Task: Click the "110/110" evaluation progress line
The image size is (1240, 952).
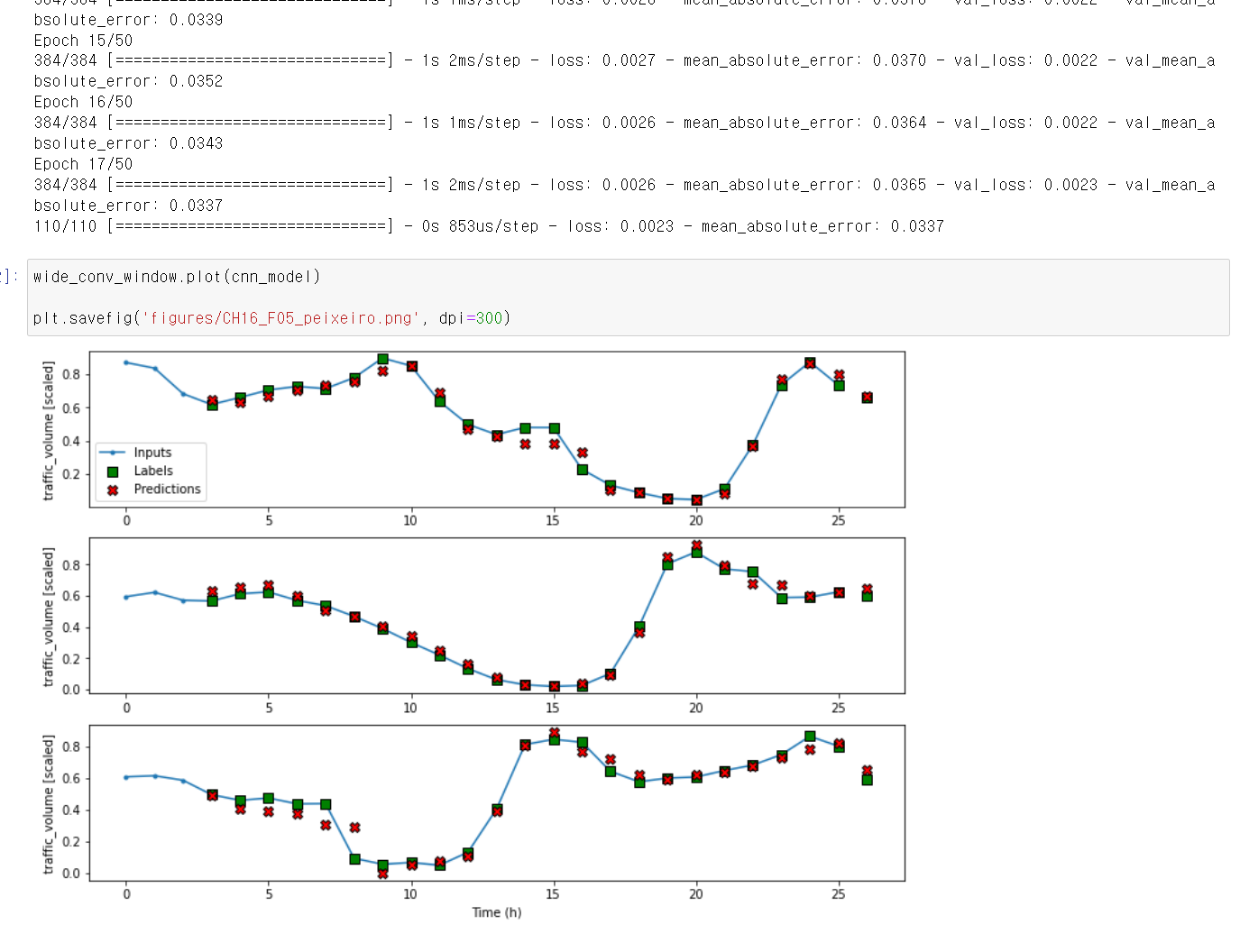Action: tap(489, 226)
